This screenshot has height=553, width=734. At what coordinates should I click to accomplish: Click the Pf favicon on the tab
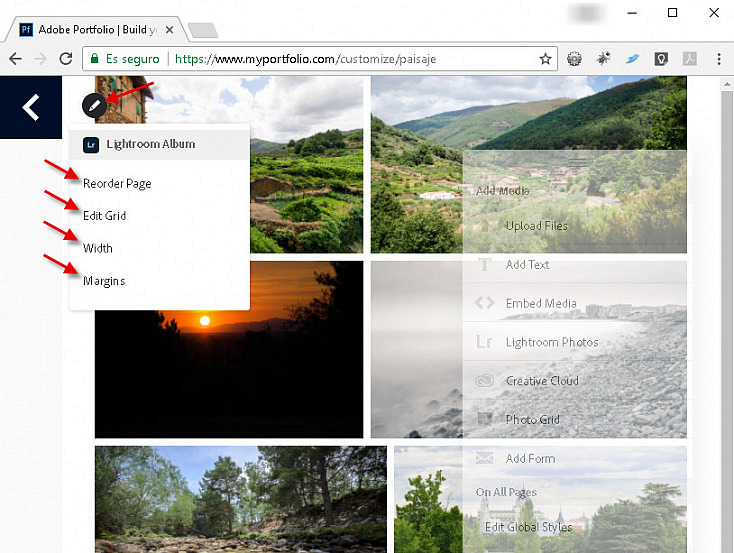[x=26, y=29]
